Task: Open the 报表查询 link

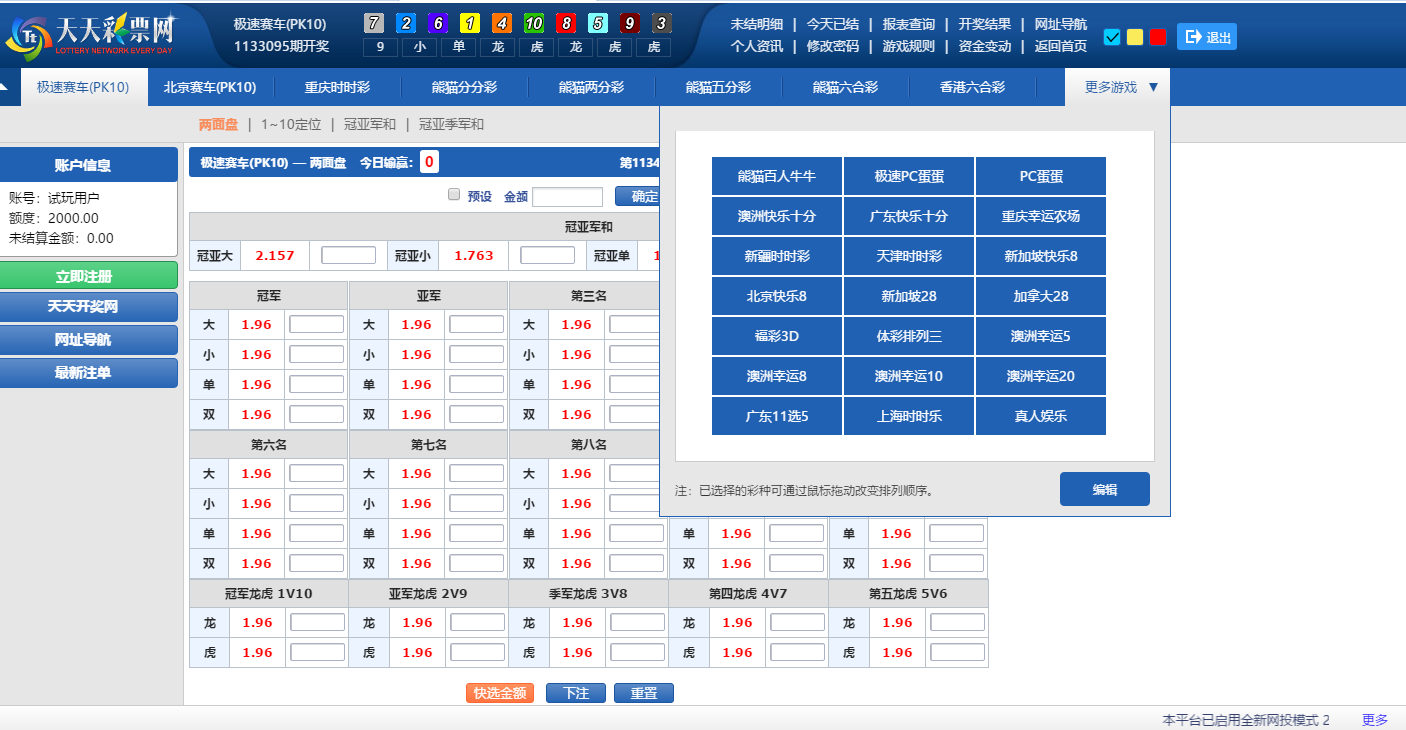Action: point(908,24)
